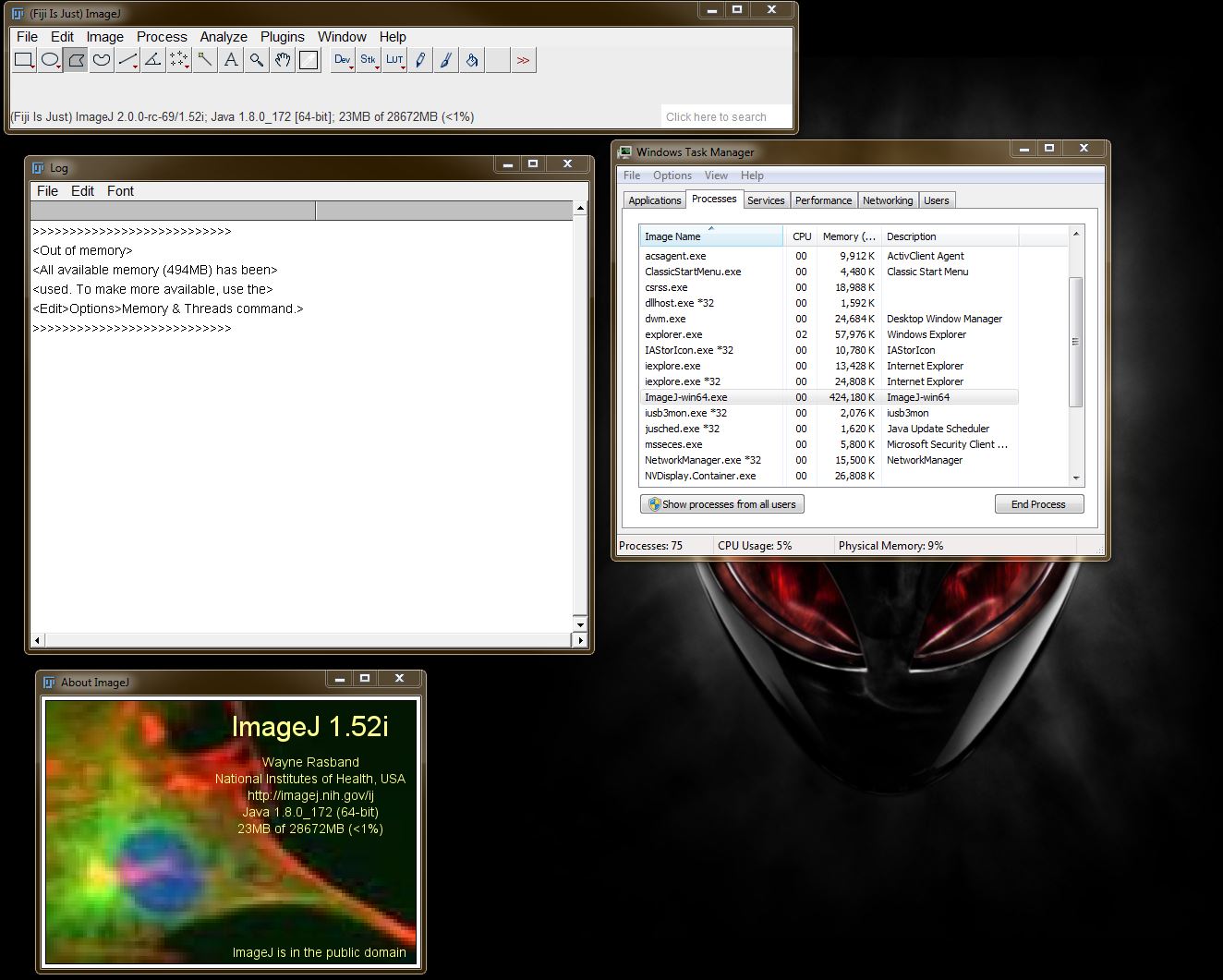The image size is (1223, 980).
Task: Sort processes by Memory column header
Action: 848,236
